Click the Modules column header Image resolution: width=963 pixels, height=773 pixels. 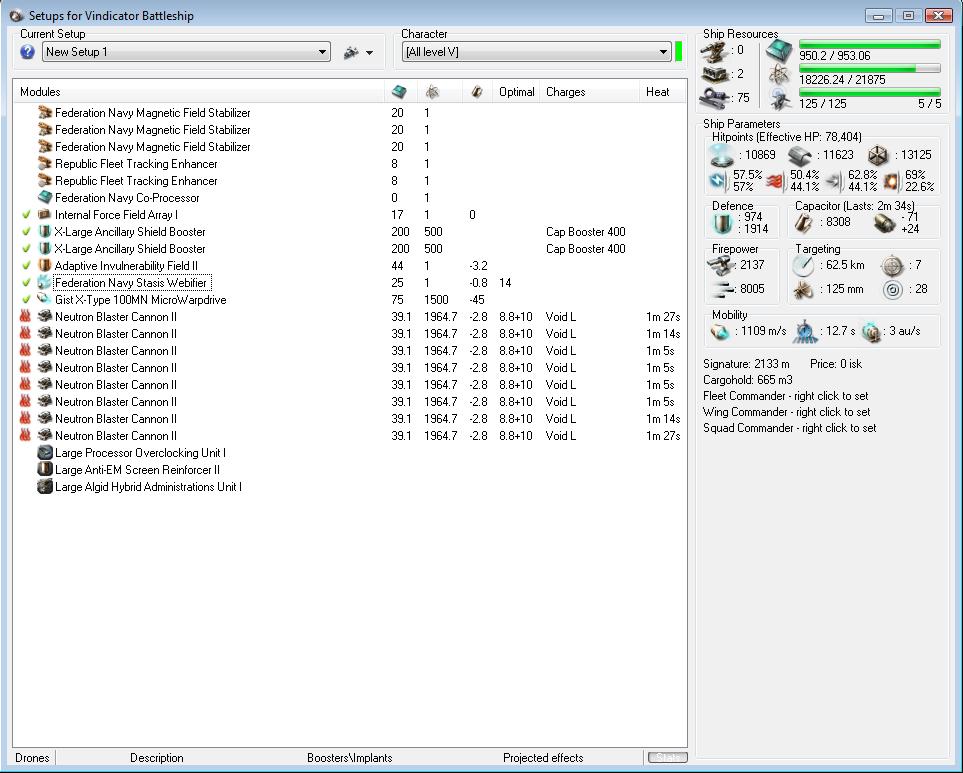198,92
